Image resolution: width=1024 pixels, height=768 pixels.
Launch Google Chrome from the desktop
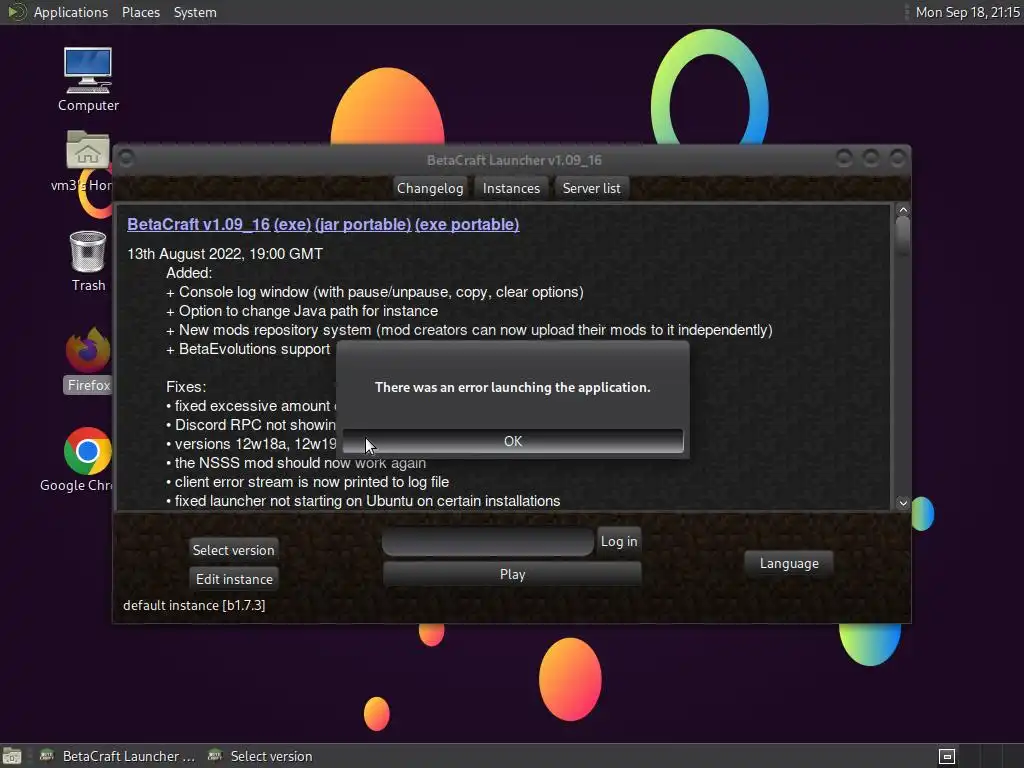88,451
